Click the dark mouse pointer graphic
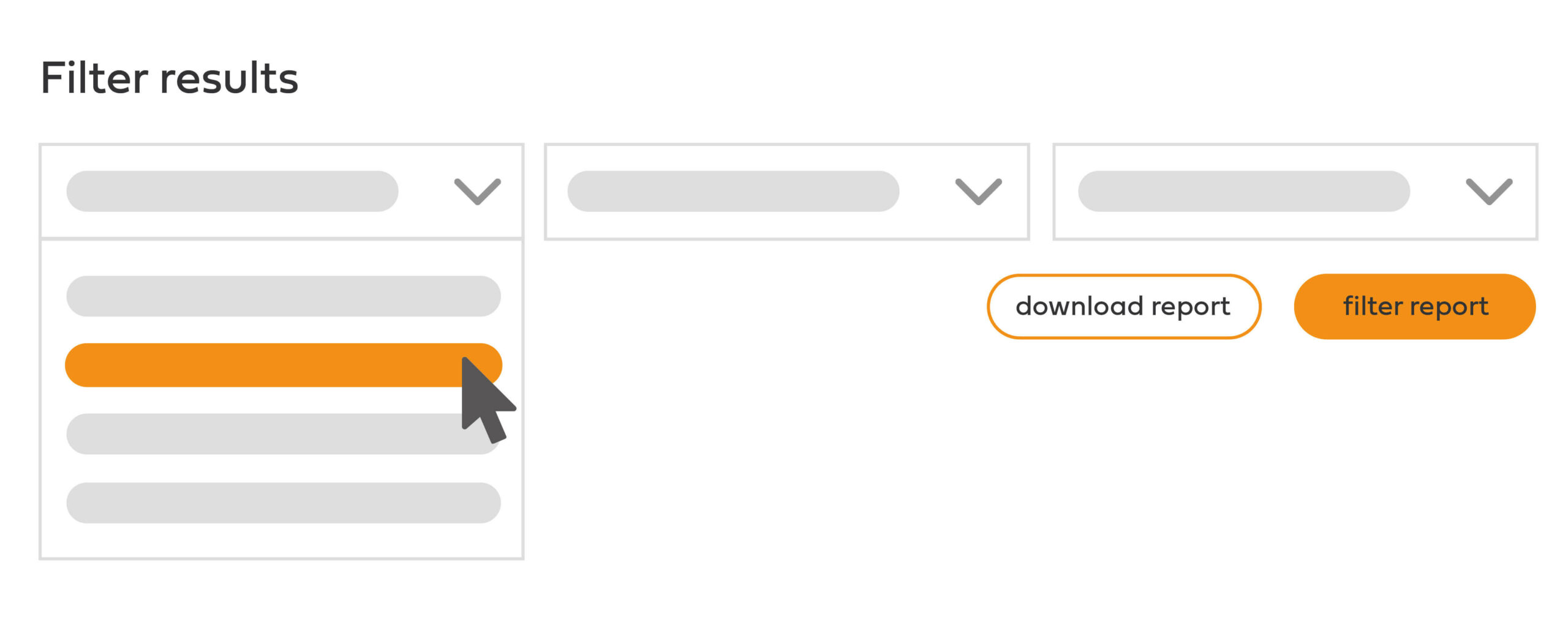The width and height of the screenshot is (1568, 627). pyautogui.click(x=485, y=399)
